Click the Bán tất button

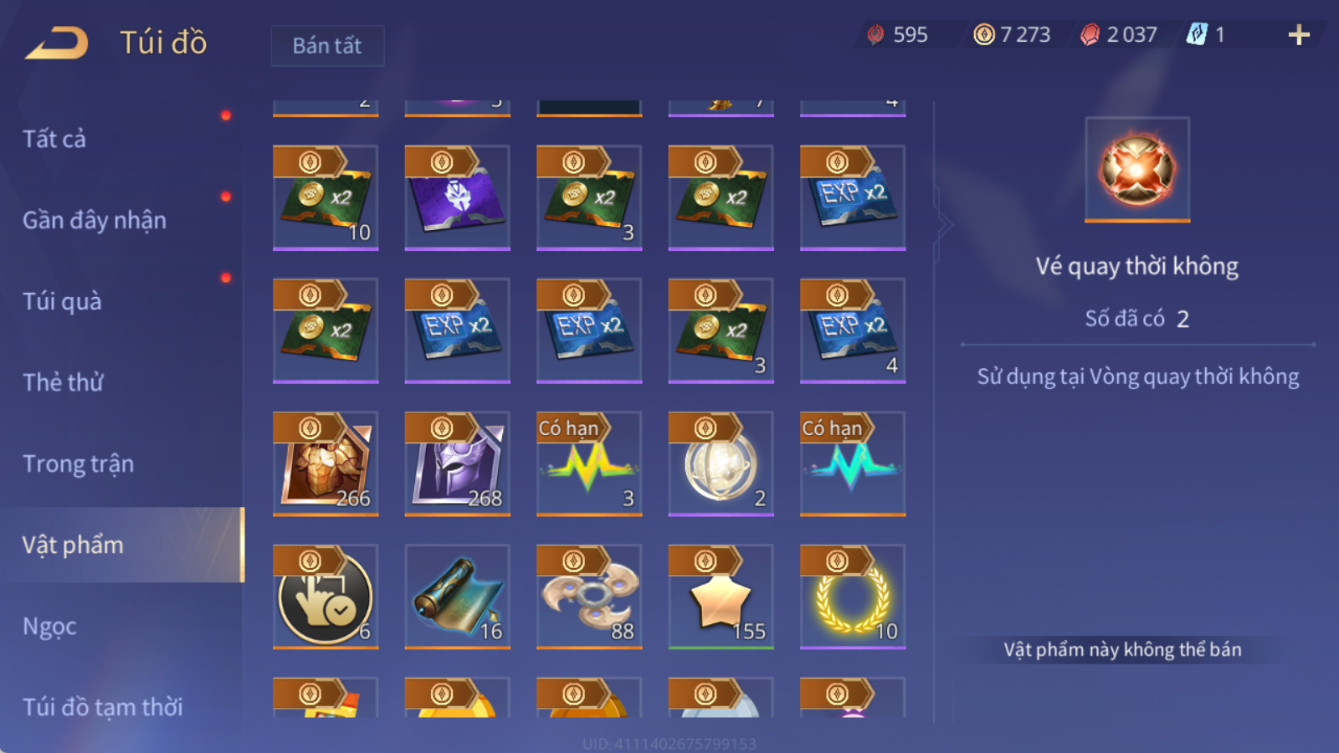click(x=327, y=46)
